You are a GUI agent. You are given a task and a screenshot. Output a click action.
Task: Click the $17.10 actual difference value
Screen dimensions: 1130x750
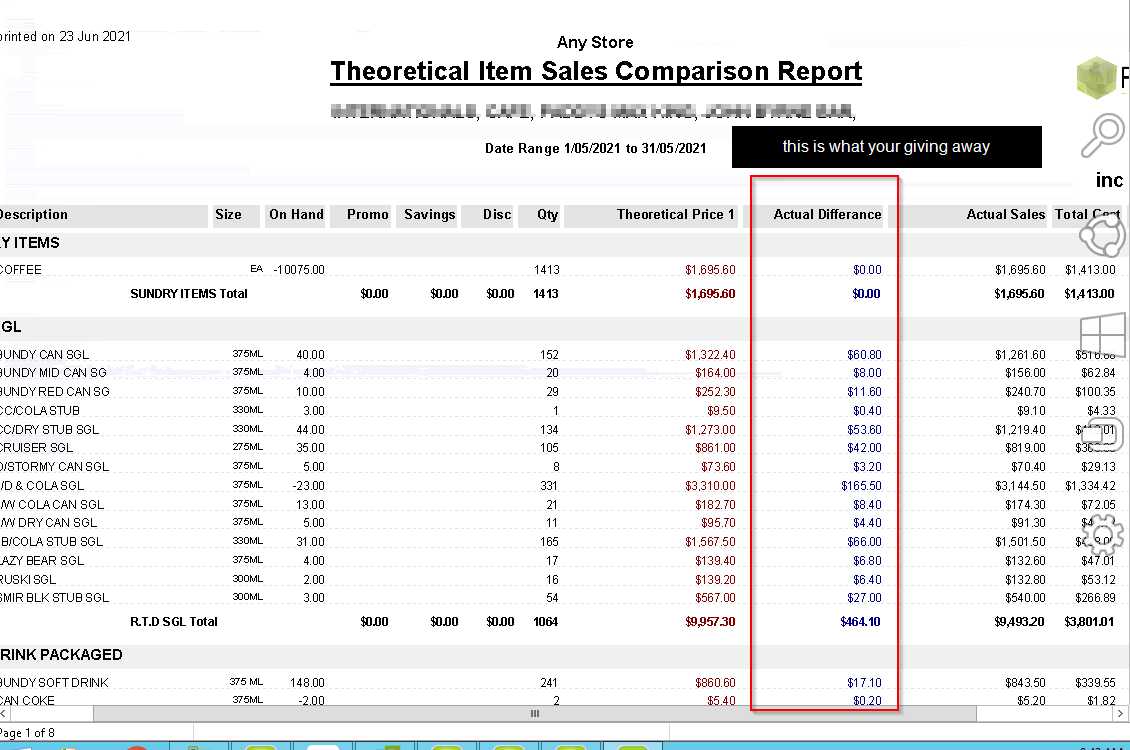coord(864,683)
